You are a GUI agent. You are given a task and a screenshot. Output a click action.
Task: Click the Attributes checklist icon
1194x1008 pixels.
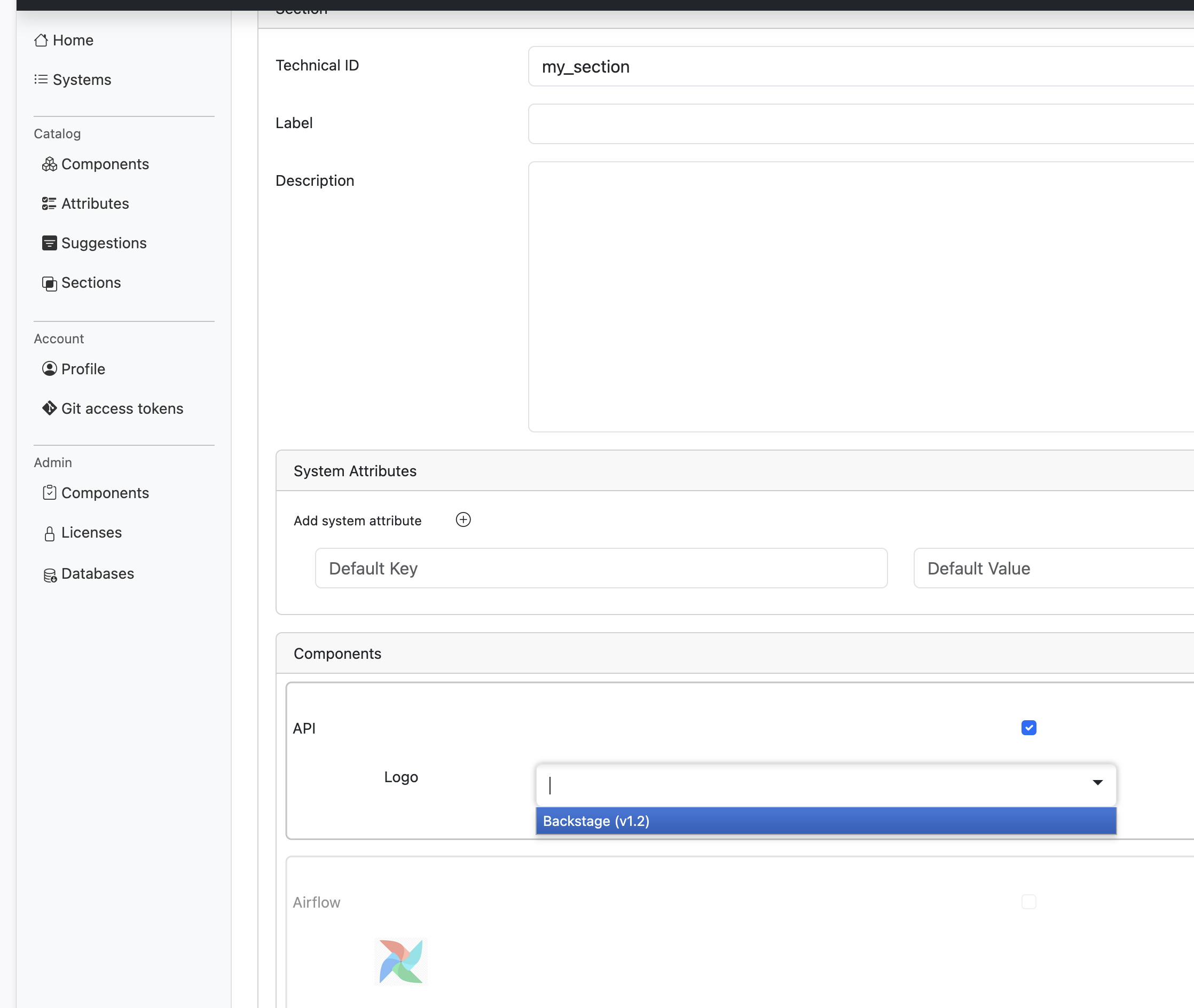[x=50, y=204]
